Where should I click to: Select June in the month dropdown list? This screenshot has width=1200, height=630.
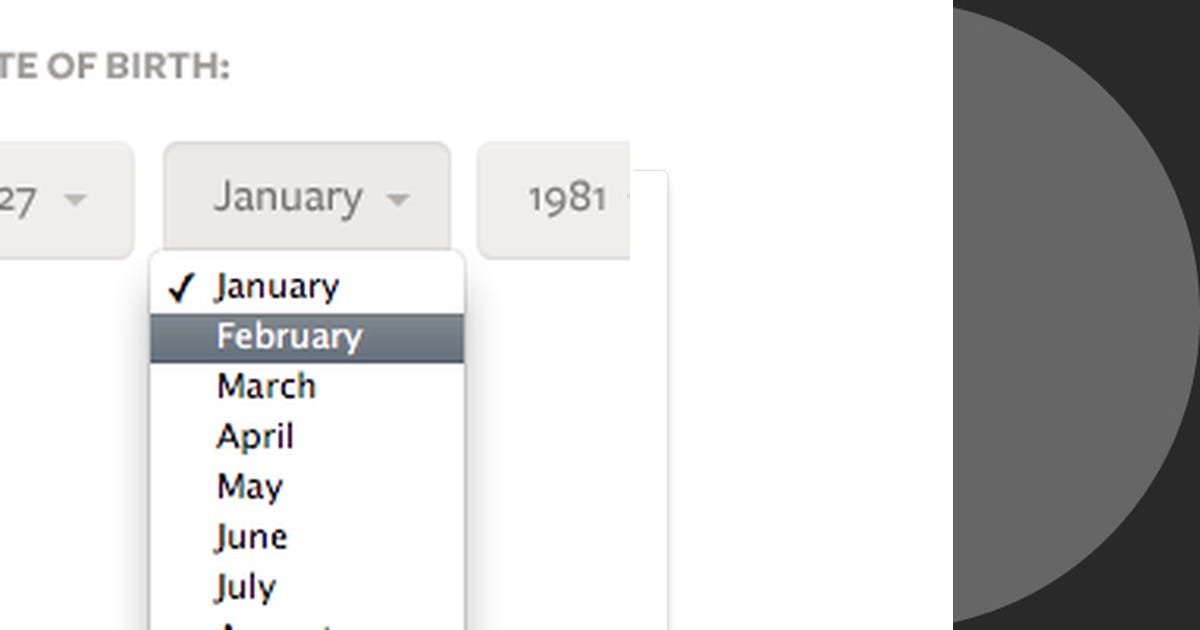[x=251, y=537]
